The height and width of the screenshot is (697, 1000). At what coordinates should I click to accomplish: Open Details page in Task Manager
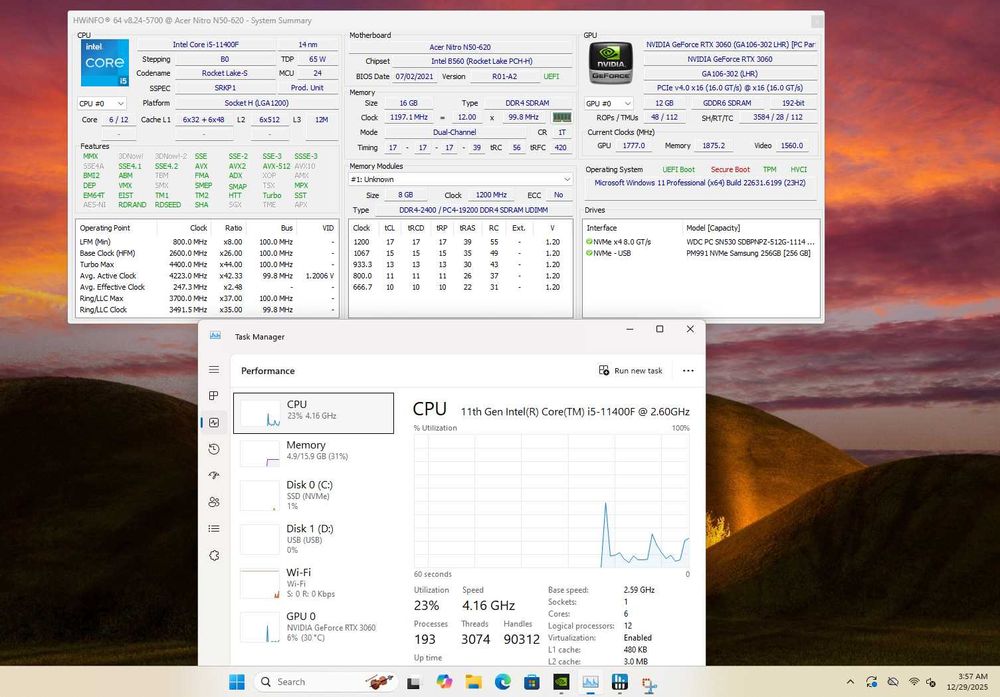[x=214, y=529]
